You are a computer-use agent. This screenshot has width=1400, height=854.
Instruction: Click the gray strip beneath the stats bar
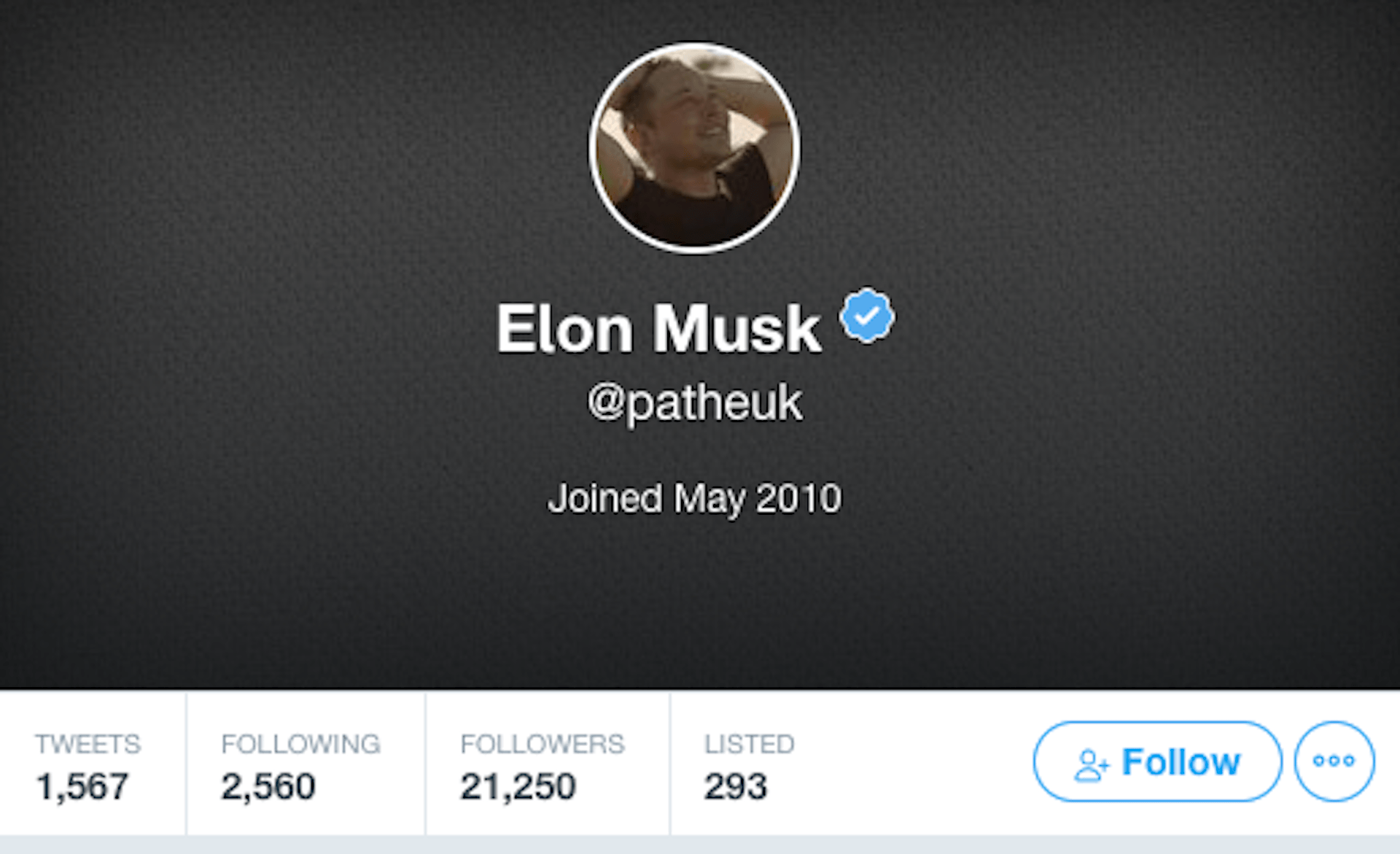(x=700, y=845)
